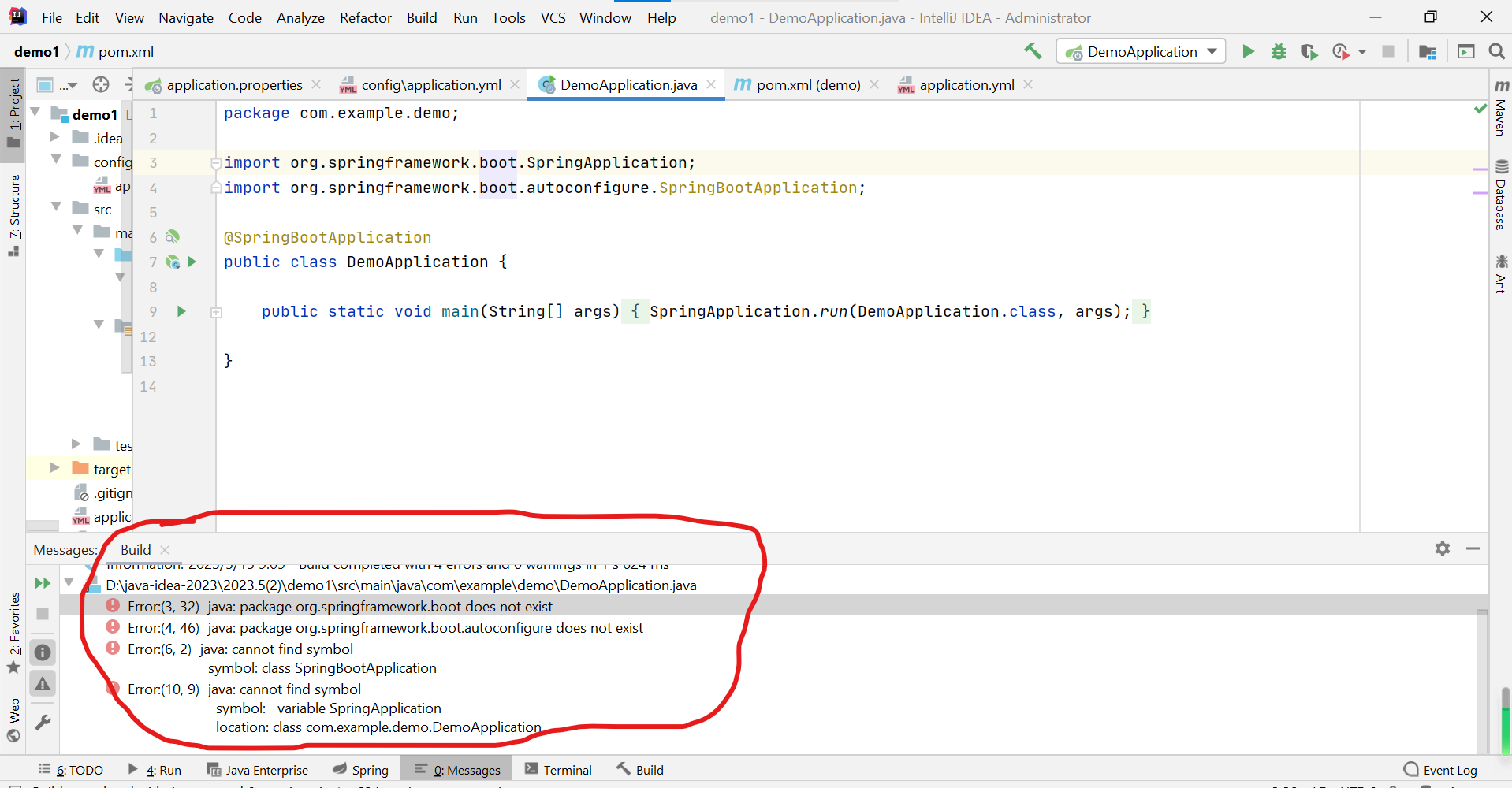This screenshot has height=788, width=1512.
Task: Open the File menu
Action: tap(51, 17)
